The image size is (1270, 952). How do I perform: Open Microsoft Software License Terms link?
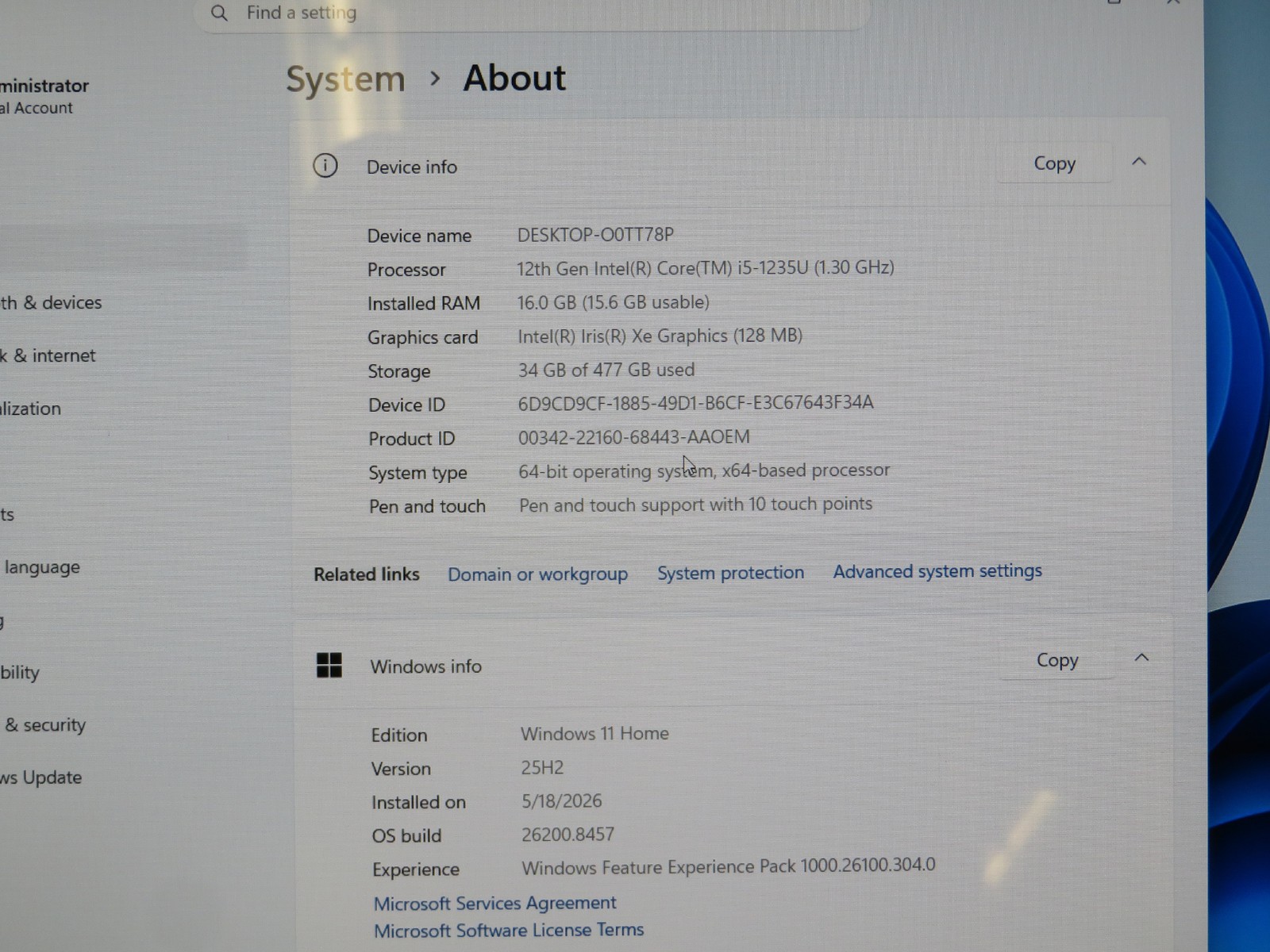(x=509, y=930)
